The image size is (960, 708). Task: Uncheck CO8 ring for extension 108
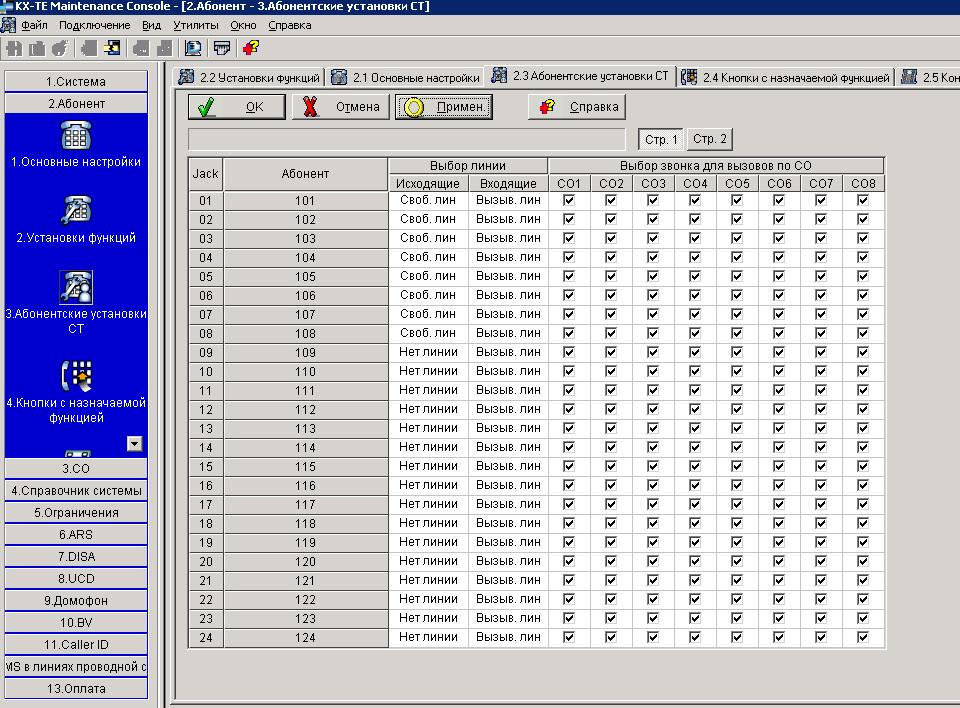pos(863,333)
